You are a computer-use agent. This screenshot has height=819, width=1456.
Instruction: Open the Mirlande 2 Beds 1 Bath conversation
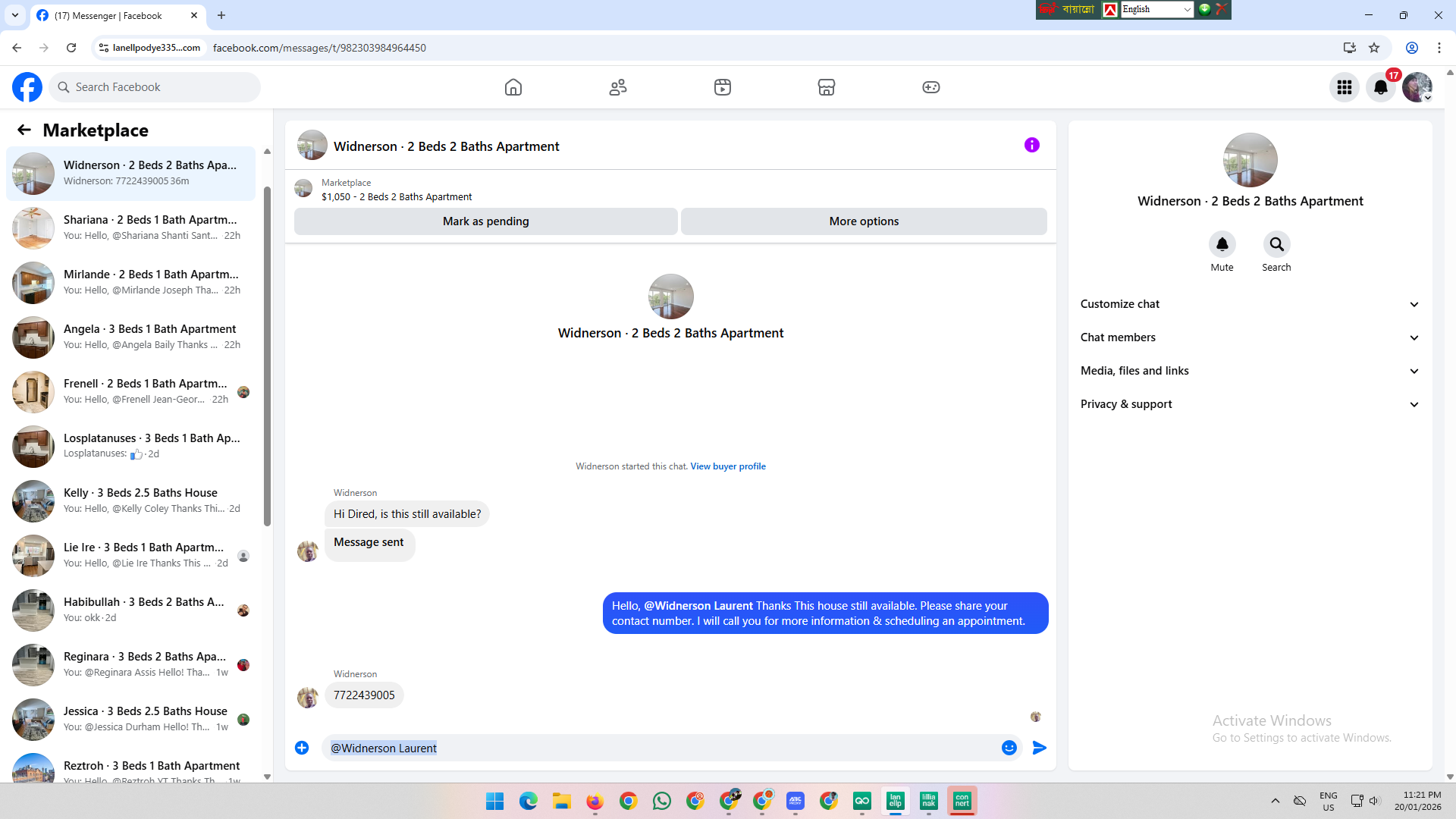coord(131,282)
